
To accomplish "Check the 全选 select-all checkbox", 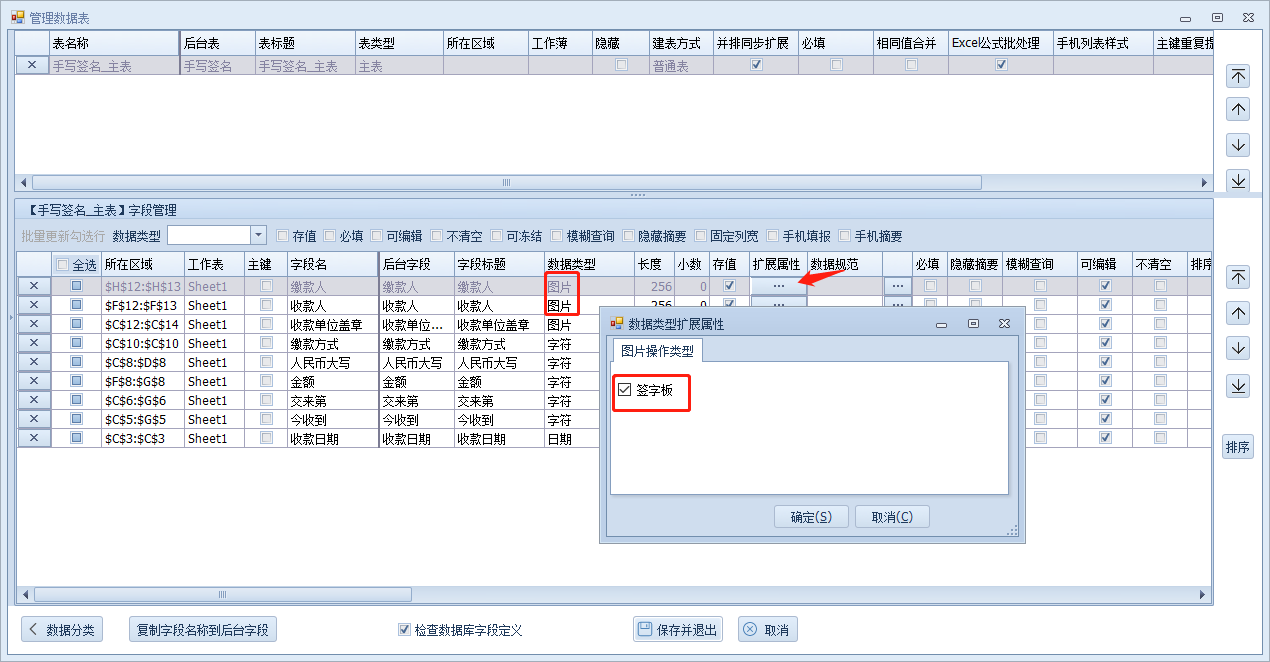I will (x=63, y=265).
